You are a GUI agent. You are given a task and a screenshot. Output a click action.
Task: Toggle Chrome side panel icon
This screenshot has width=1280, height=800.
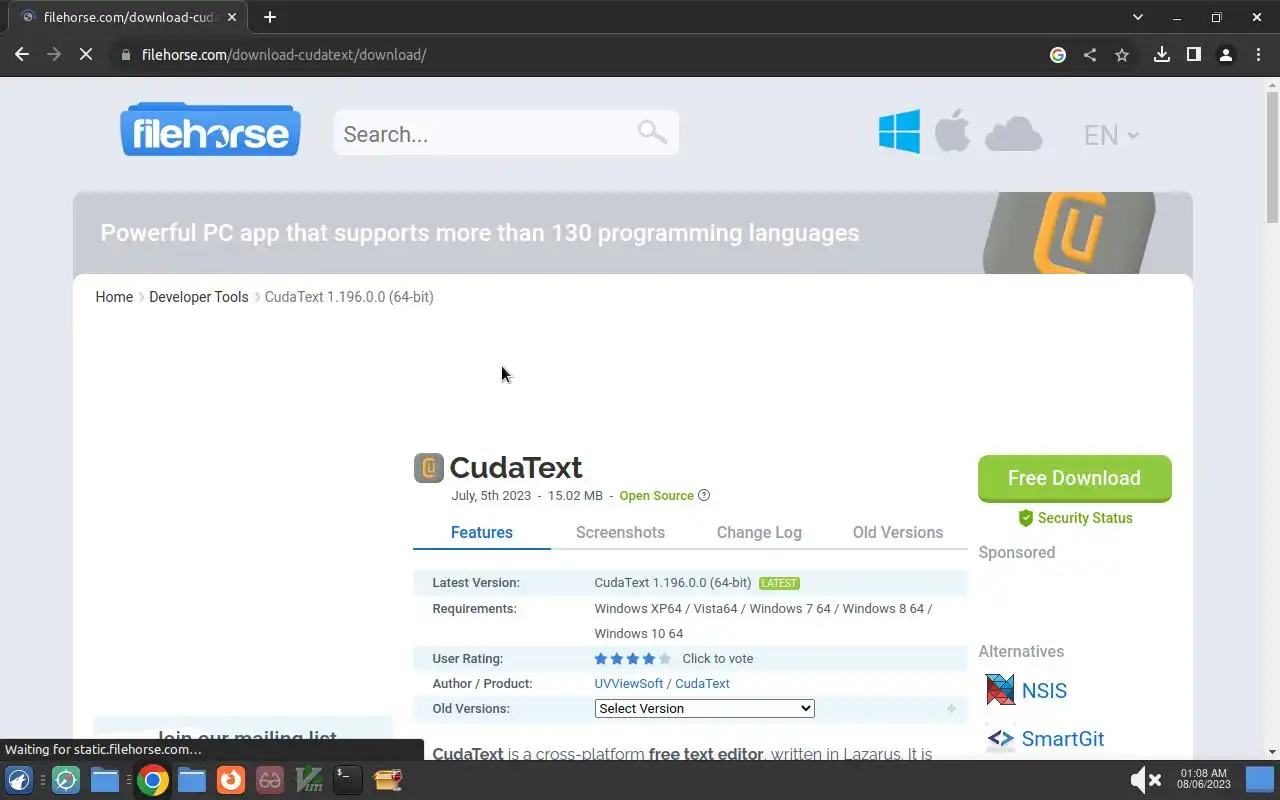(1193, 55)
